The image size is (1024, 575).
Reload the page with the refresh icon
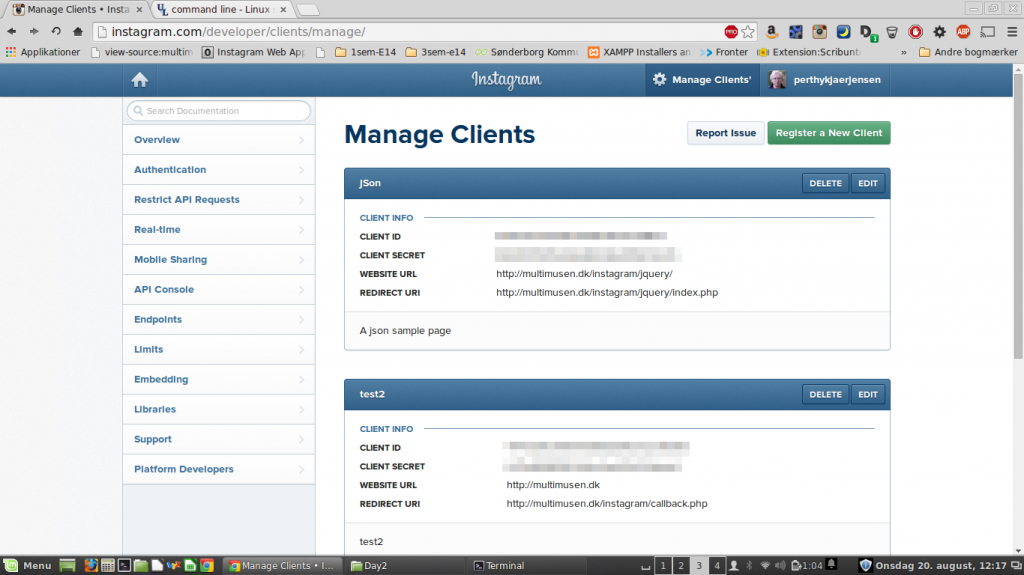click(x=56, y=31)
